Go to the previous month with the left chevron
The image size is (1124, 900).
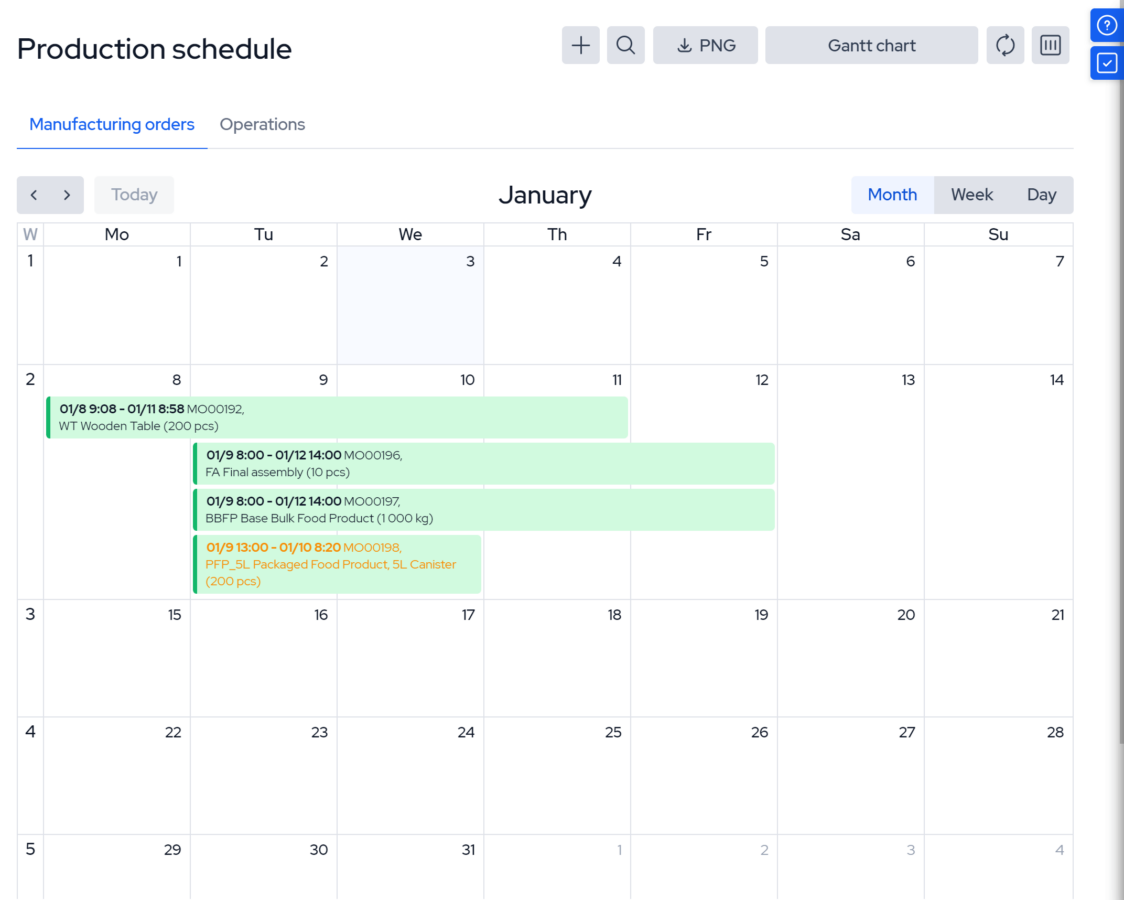click(x=34, y=195)
